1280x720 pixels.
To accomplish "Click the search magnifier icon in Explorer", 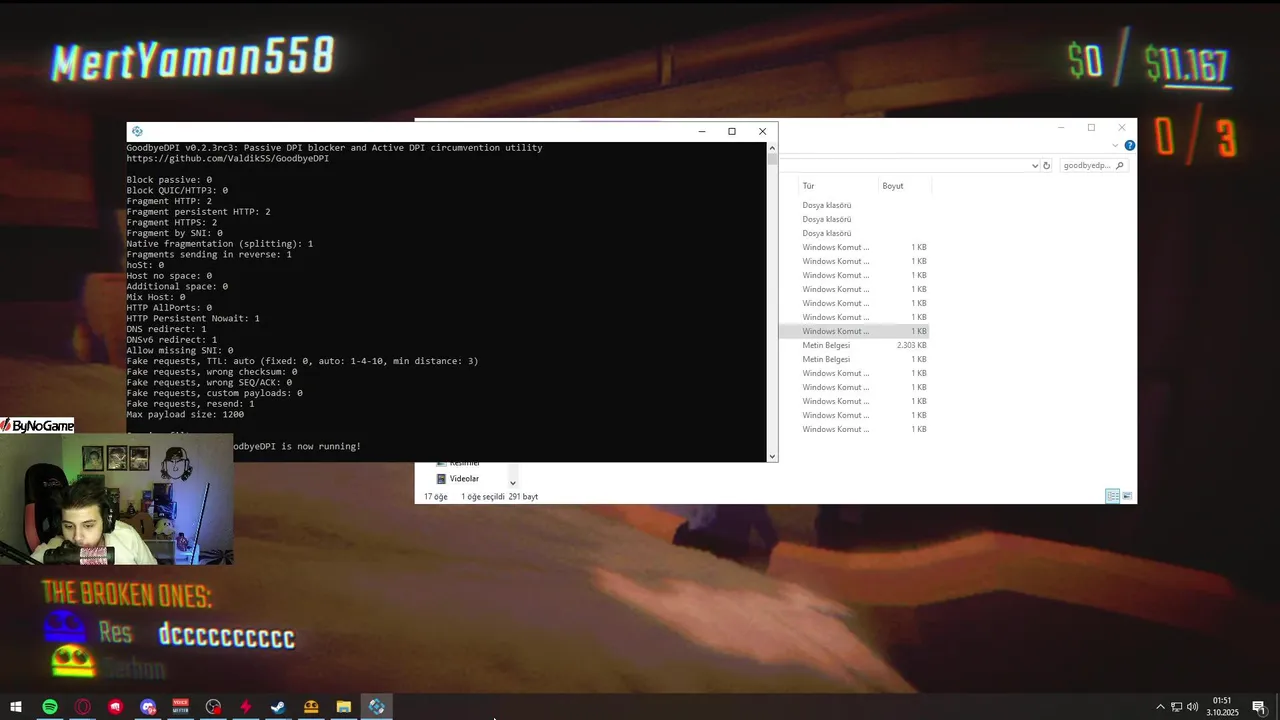I will point(1120,166).
